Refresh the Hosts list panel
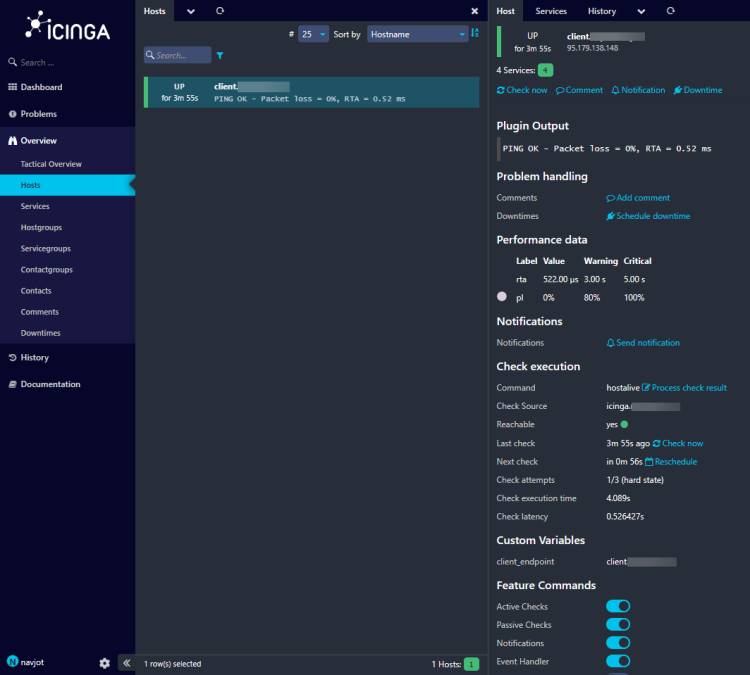 [x=220, y=11]
